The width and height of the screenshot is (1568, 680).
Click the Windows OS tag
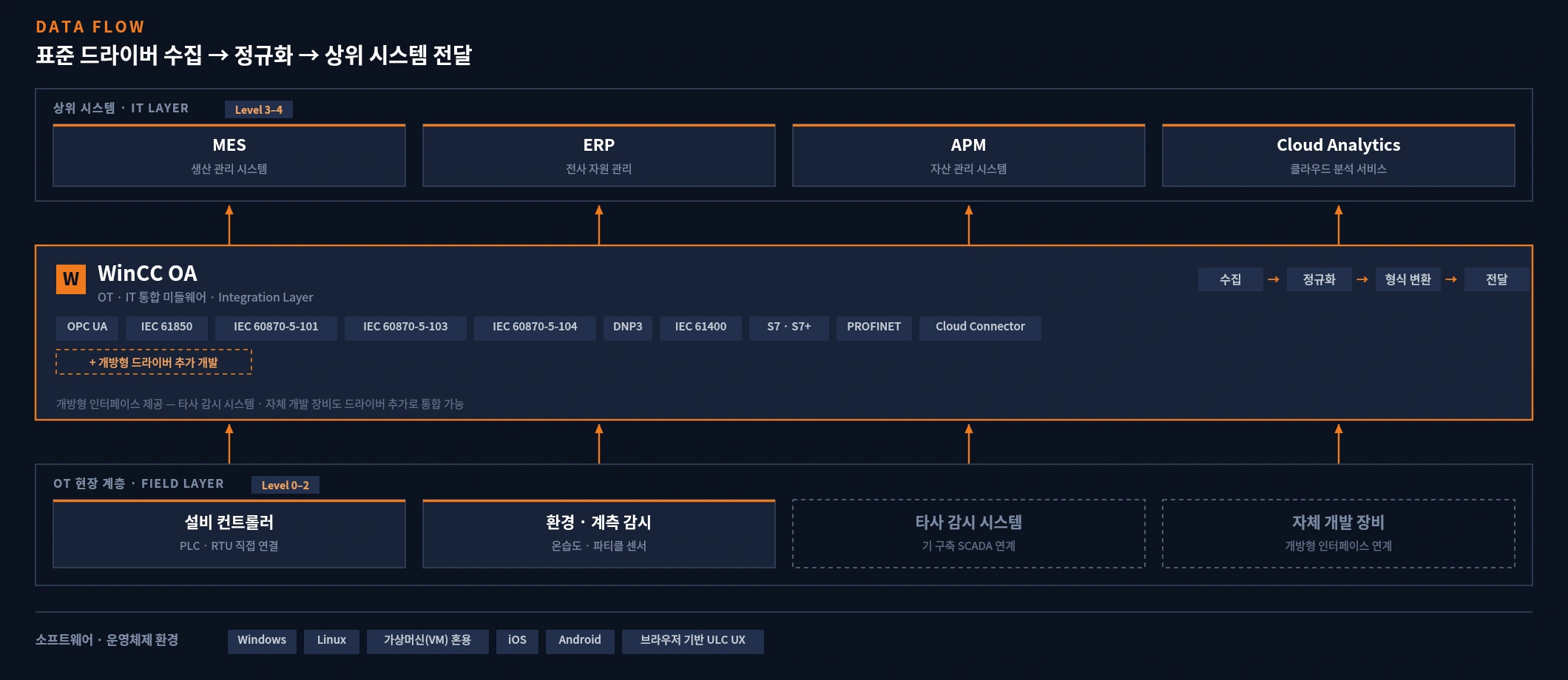pyautogui.click(x=262, y=641)
